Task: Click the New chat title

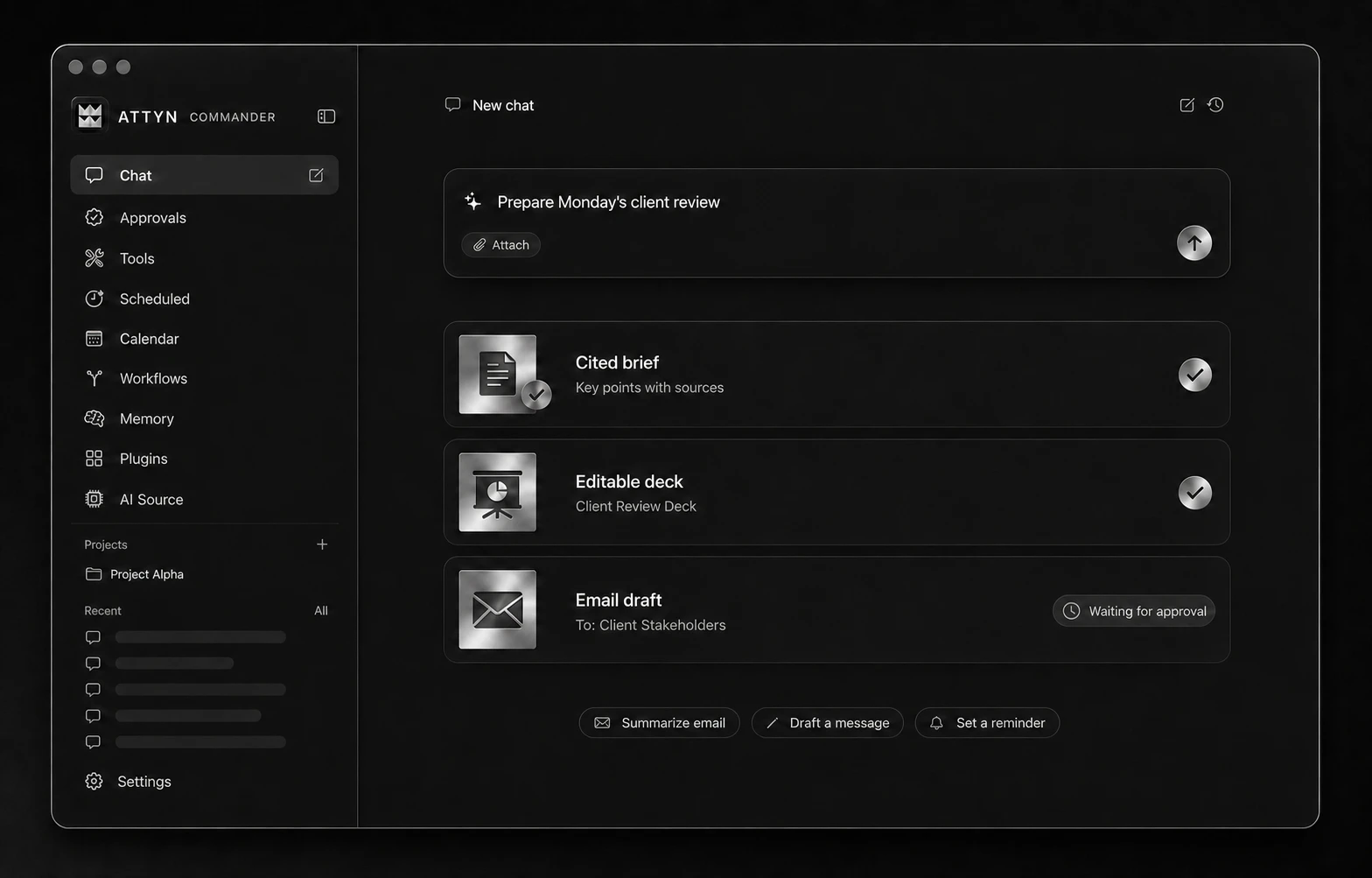Action: tap(503, 105)
